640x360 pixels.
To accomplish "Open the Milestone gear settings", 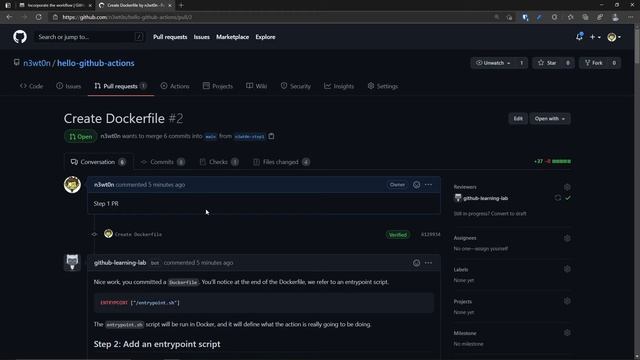I will click(x=567, y=333).
